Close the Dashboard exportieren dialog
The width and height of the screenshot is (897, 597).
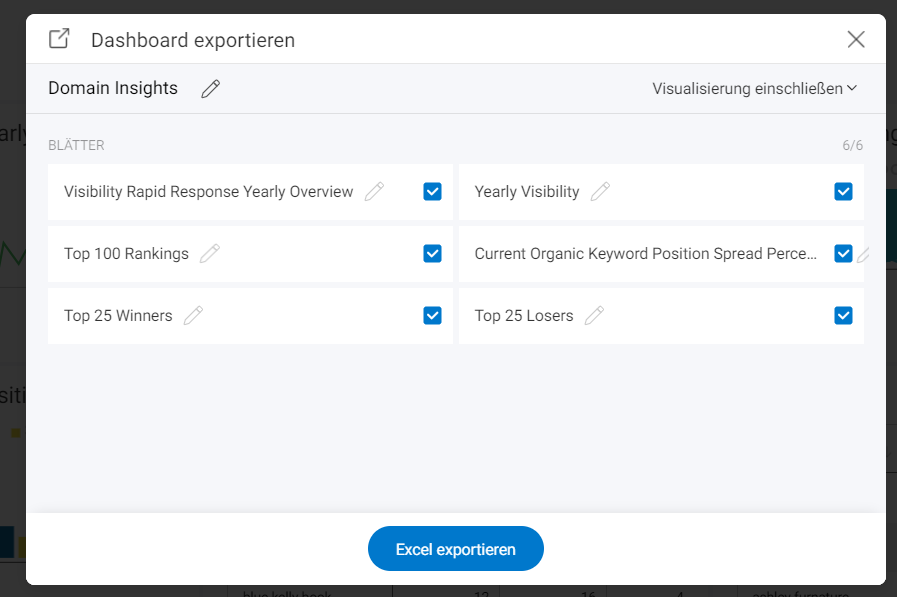tap(856, 39)
